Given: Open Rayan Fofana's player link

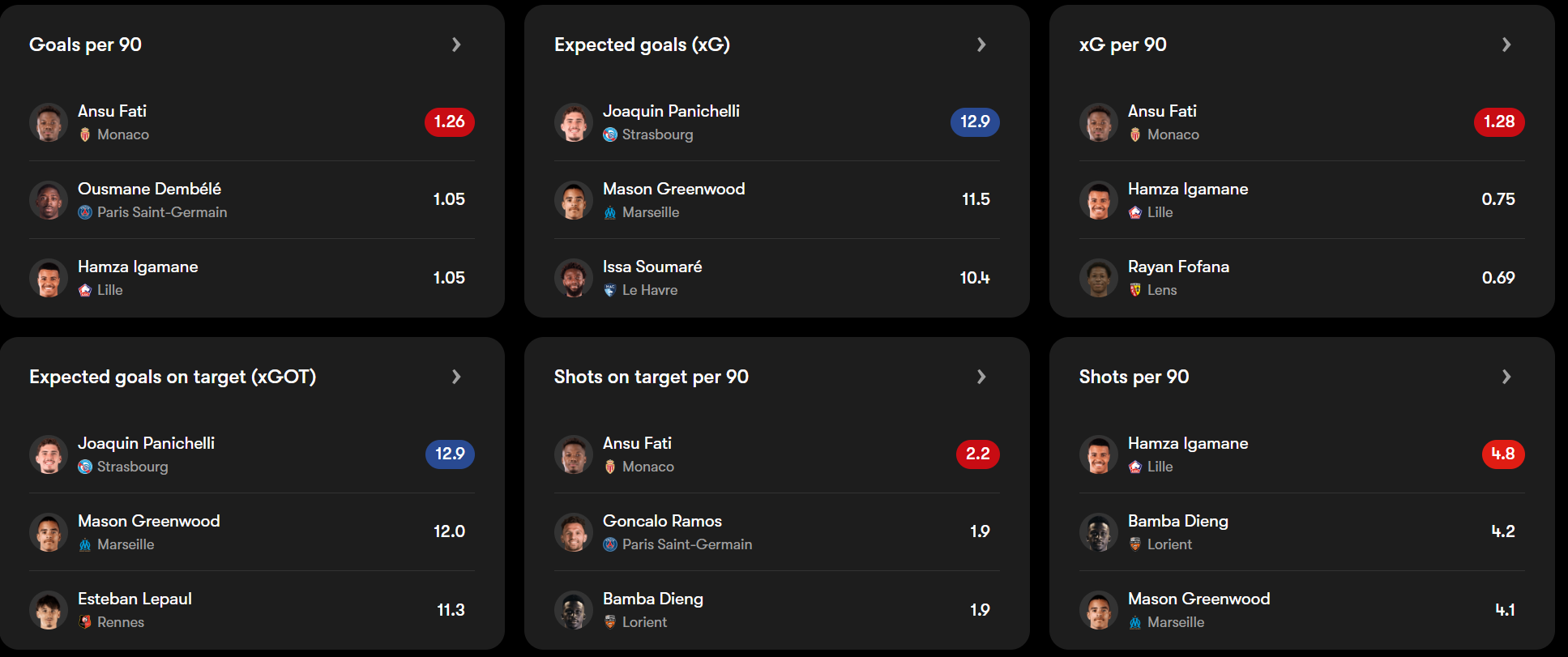Looking at the screenshot, I should pyautogui.click(x=1178, y=267).
